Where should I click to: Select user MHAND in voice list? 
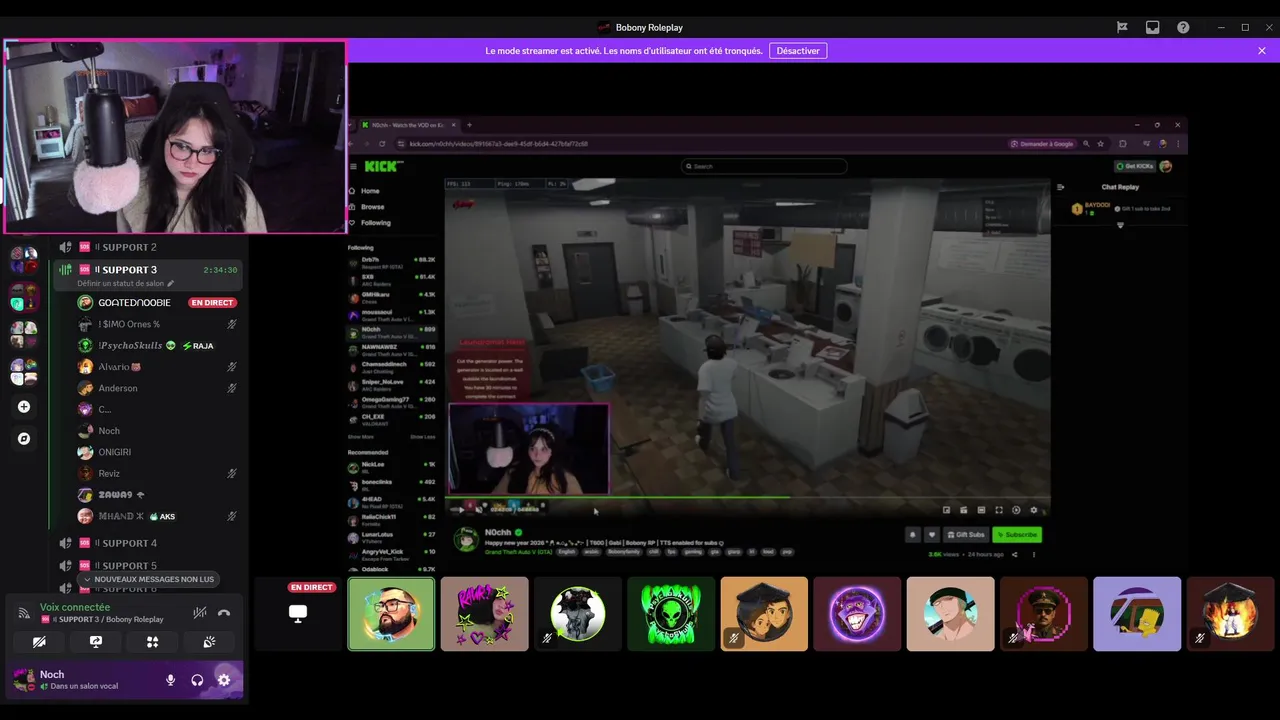pyautogui.click(x=158, y=517)
